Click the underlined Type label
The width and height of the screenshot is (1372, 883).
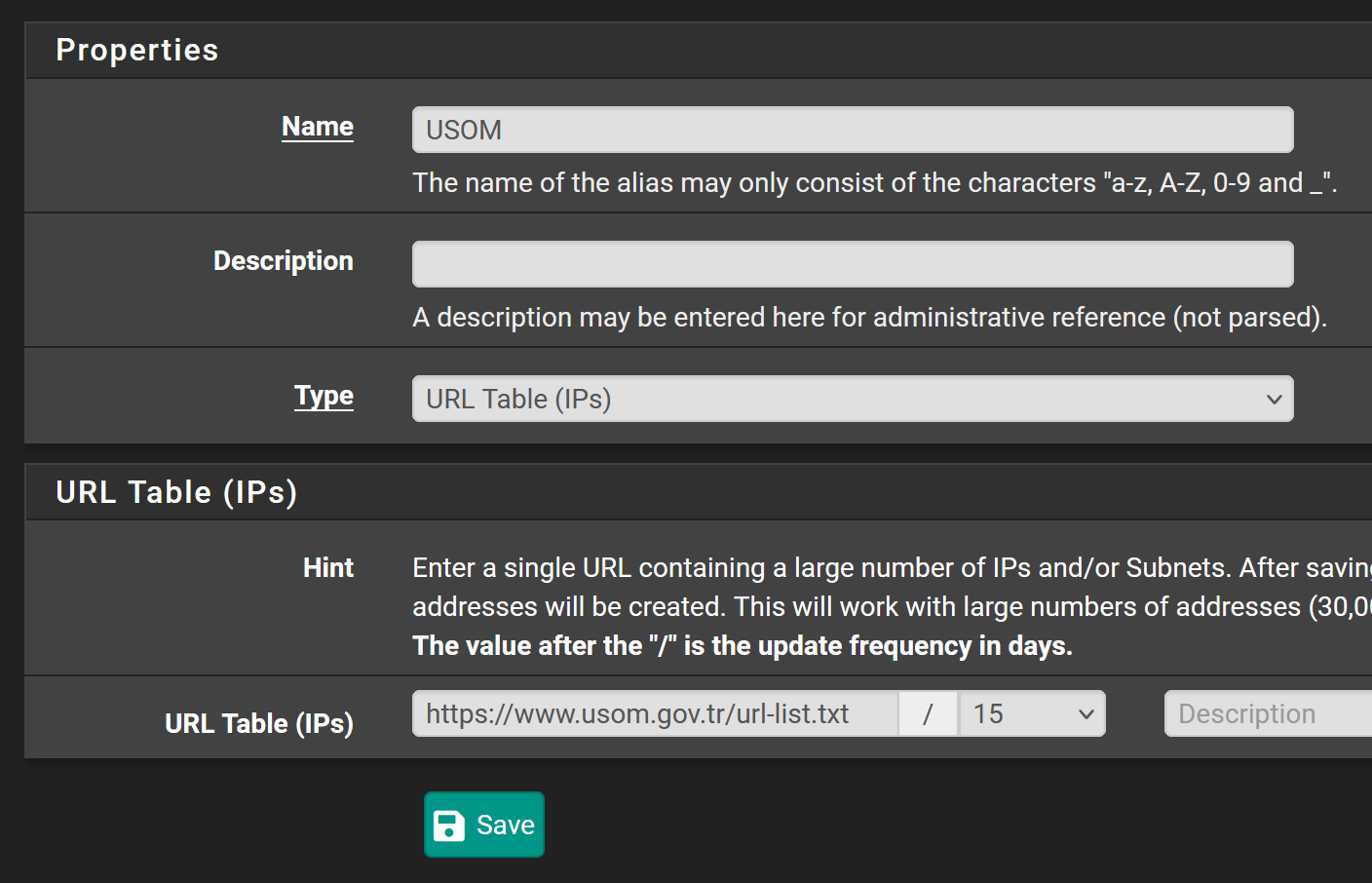point(324,396)
